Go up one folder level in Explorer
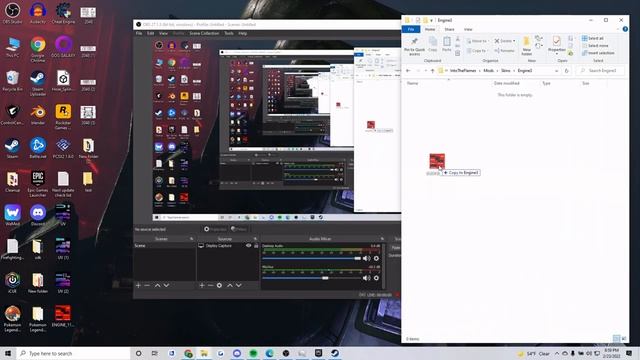The height and width of the screenshot is (360, 640). pos(433,71)
